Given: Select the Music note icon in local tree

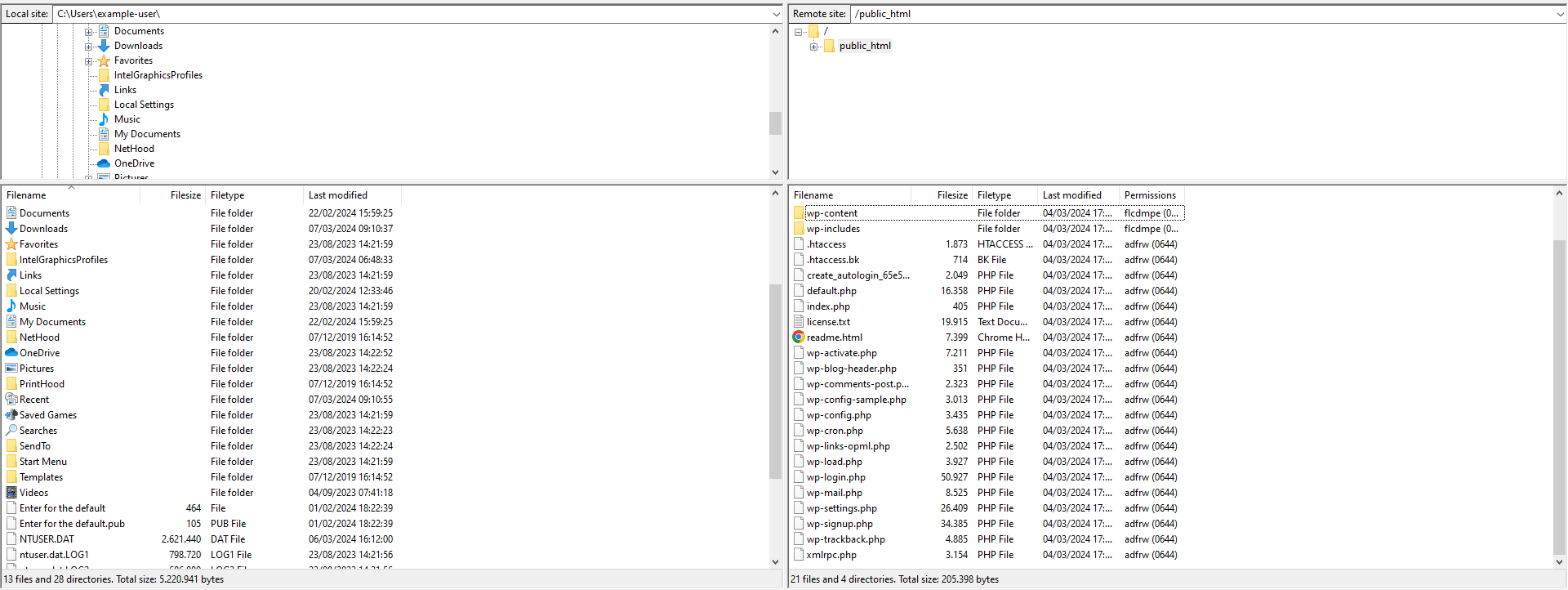Looking at the screenshot, I should (x=104, y=119).
